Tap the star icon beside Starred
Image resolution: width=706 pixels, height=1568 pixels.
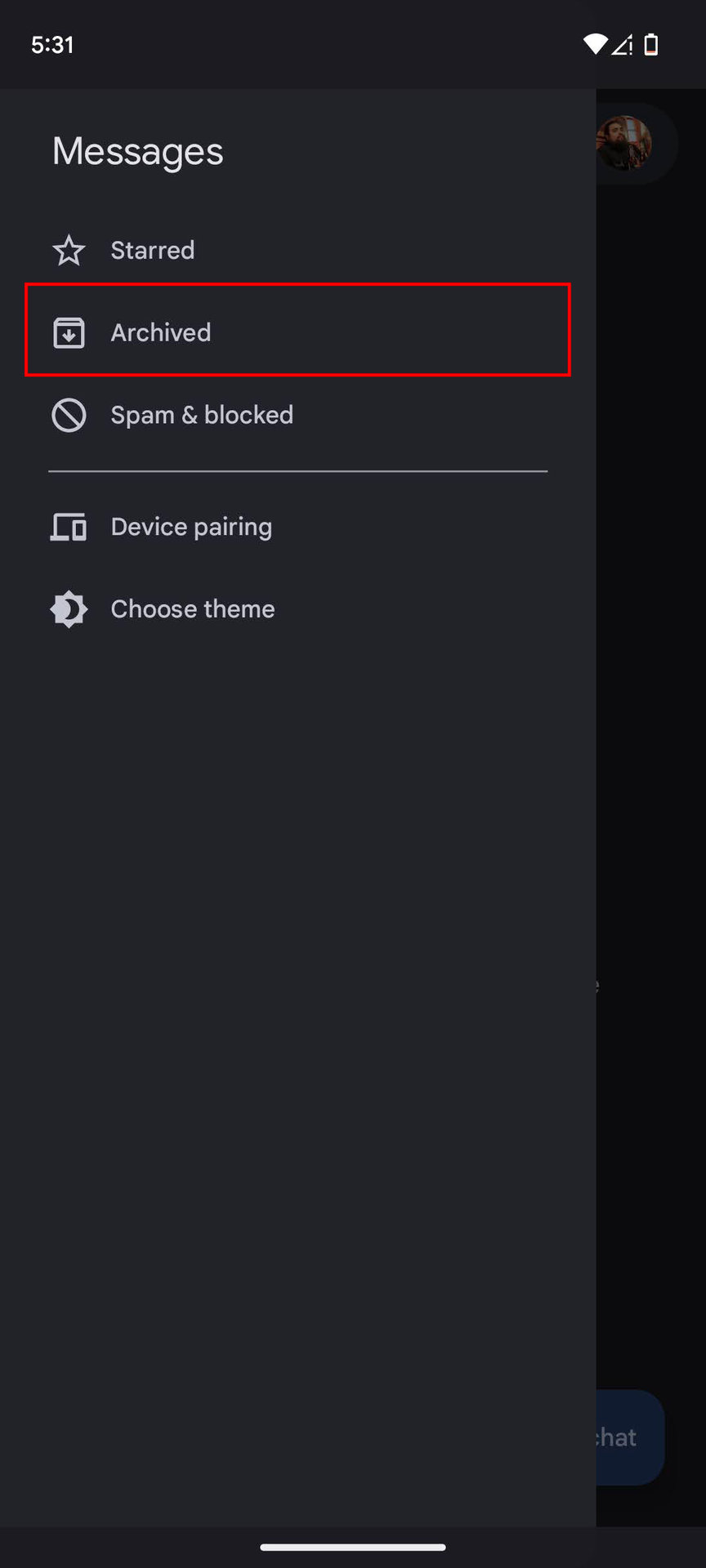[69, 251]
